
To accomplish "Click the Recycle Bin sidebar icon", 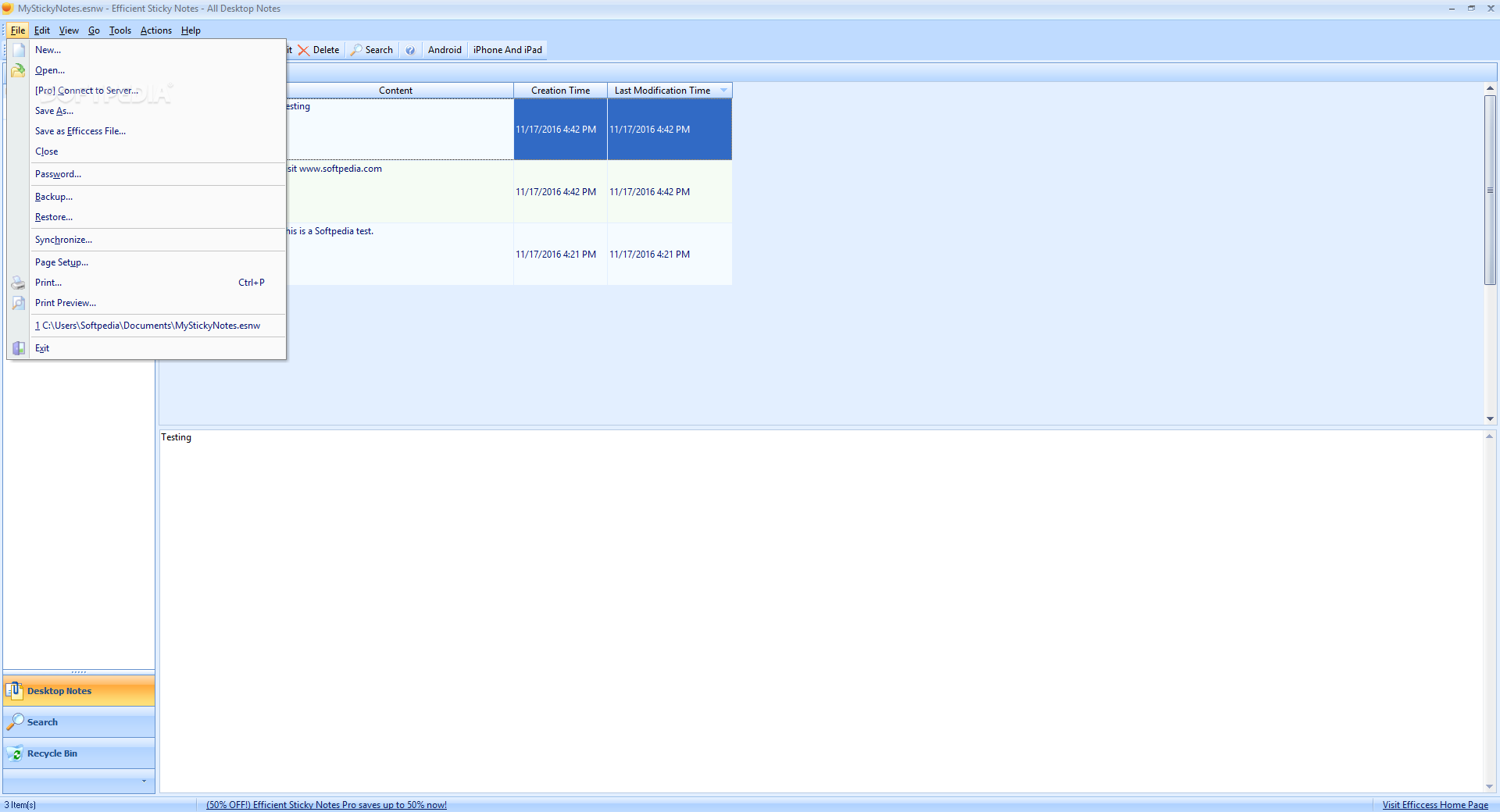I will coord(15,753).
